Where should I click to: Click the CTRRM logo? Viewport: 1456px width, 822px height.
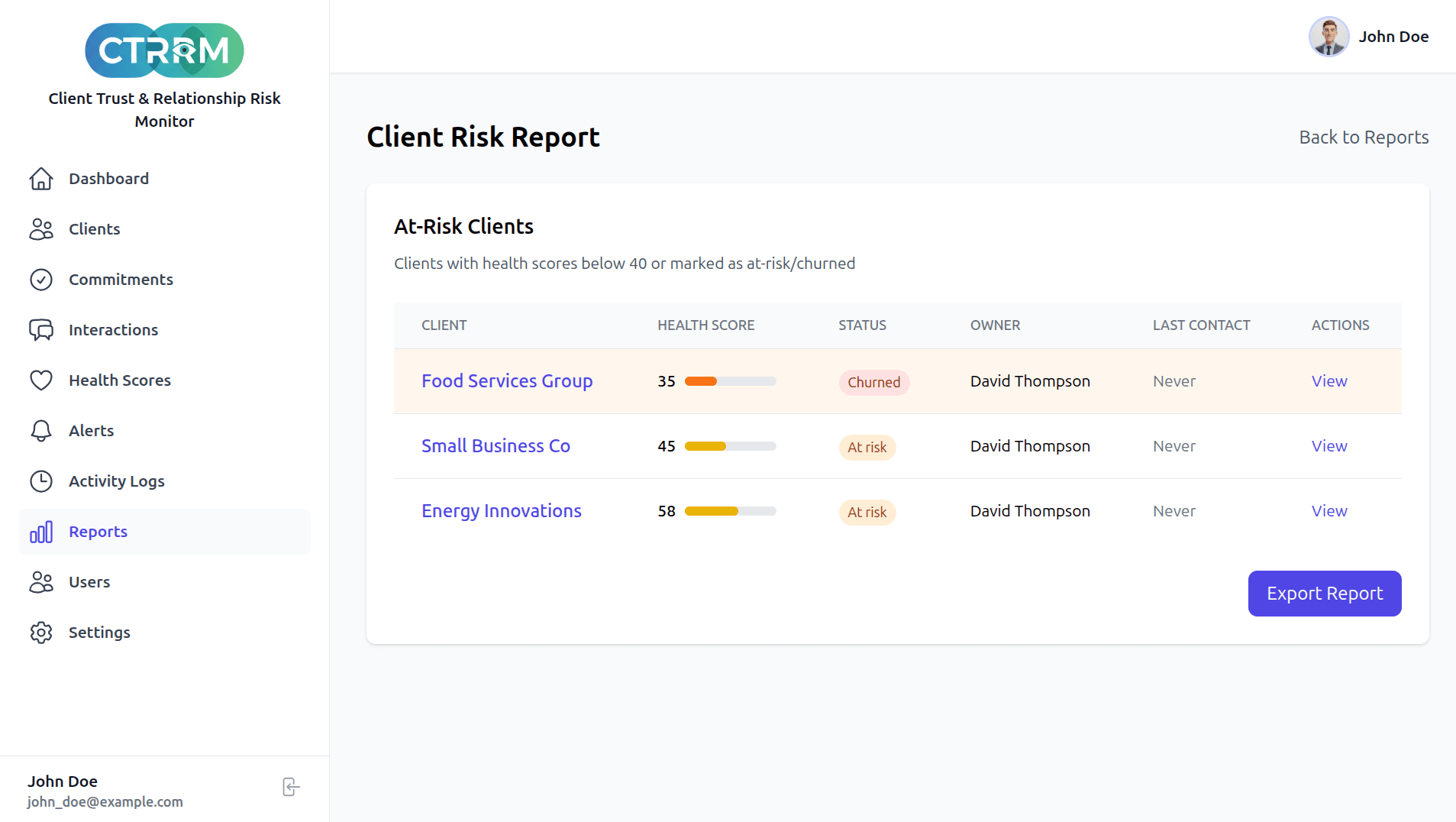(x=164, y=50)
